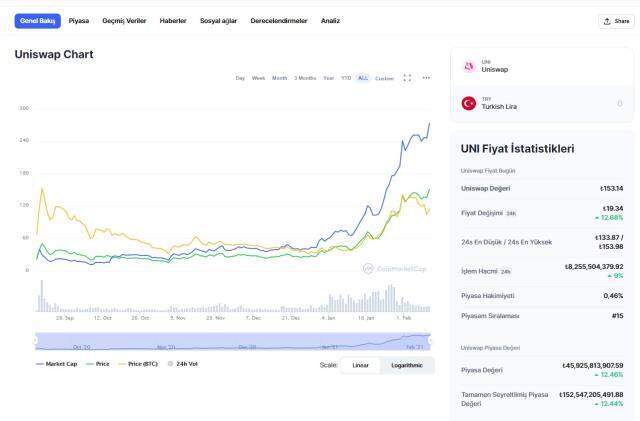This screenshot has width=640, height=421.
Task: Click the İşlem Hacmi label
Action: coord(479,271)
